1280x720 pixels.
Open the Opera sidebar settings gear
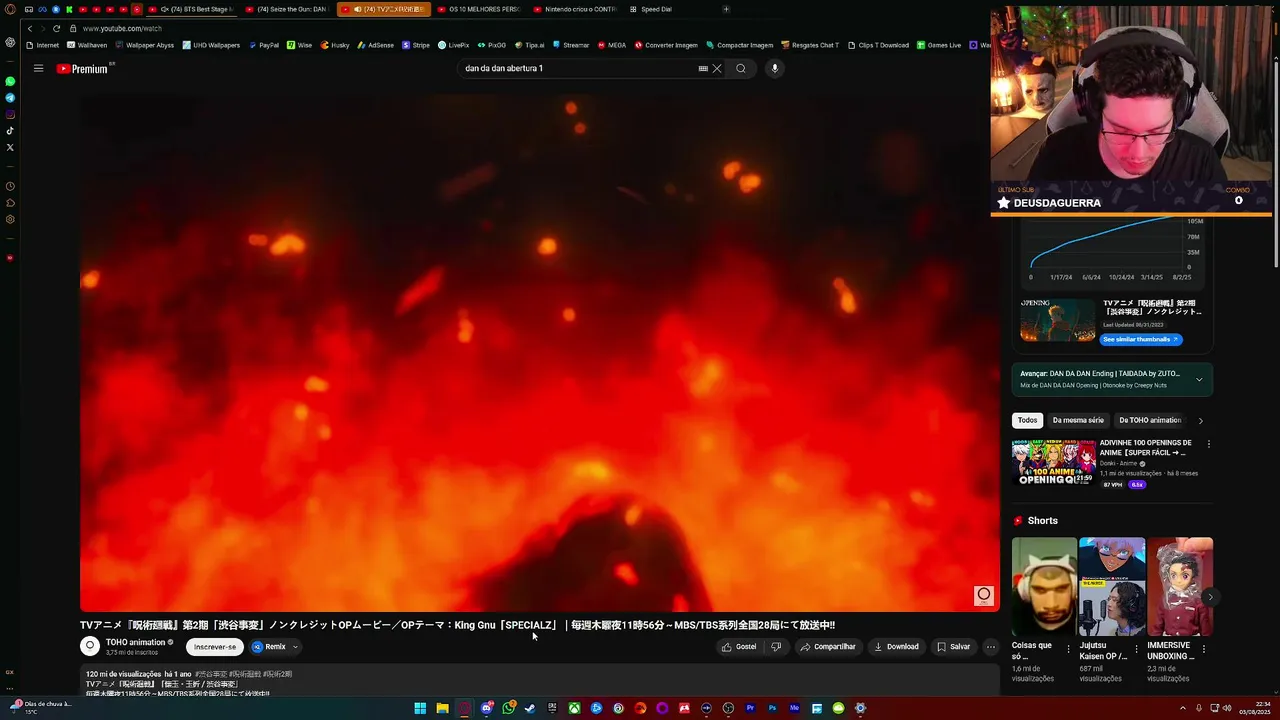tap(10, 219)
